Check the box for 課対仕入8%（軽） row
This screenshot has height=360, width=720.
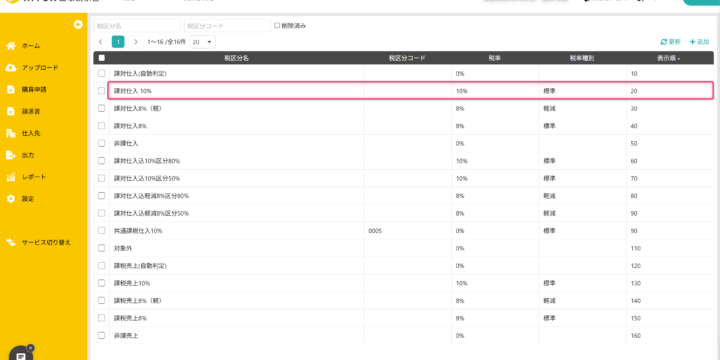(101, 108)
